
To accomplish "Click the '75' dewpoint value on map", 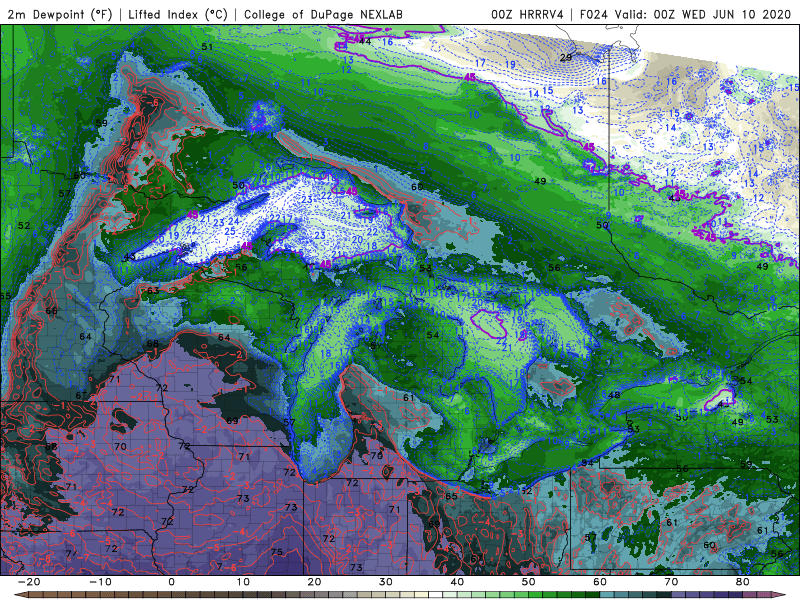I will point(277,552).
